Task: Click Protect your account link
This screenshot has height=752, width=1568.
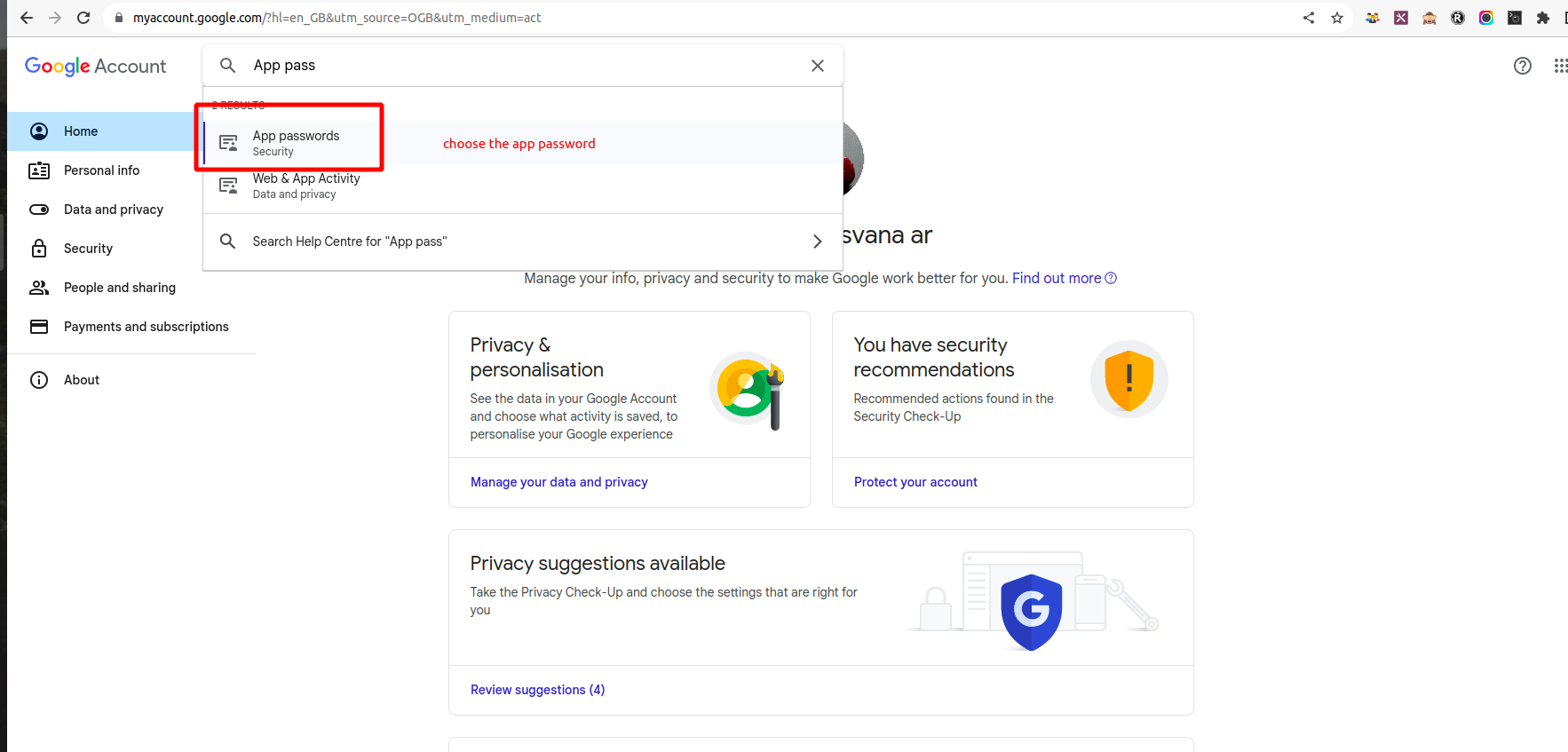Action: (915, 482)
